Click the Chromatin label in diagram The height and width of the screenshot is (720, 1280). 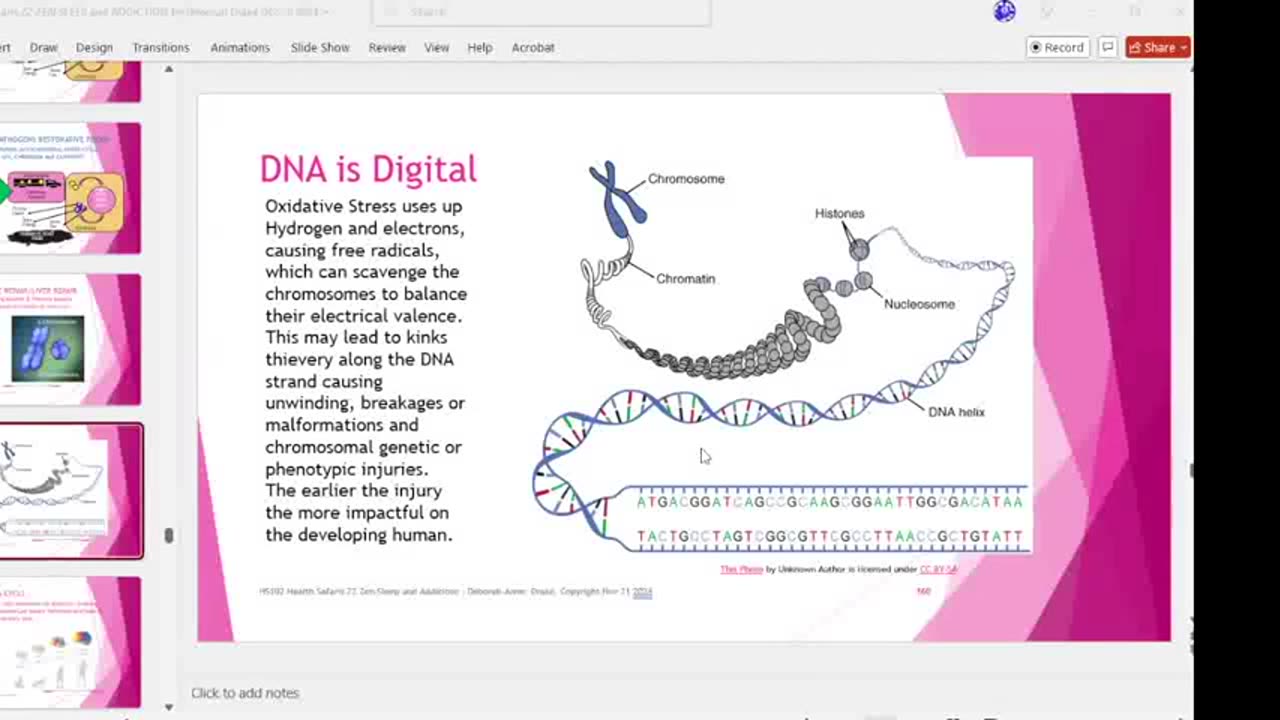click(x=685, y=279)
